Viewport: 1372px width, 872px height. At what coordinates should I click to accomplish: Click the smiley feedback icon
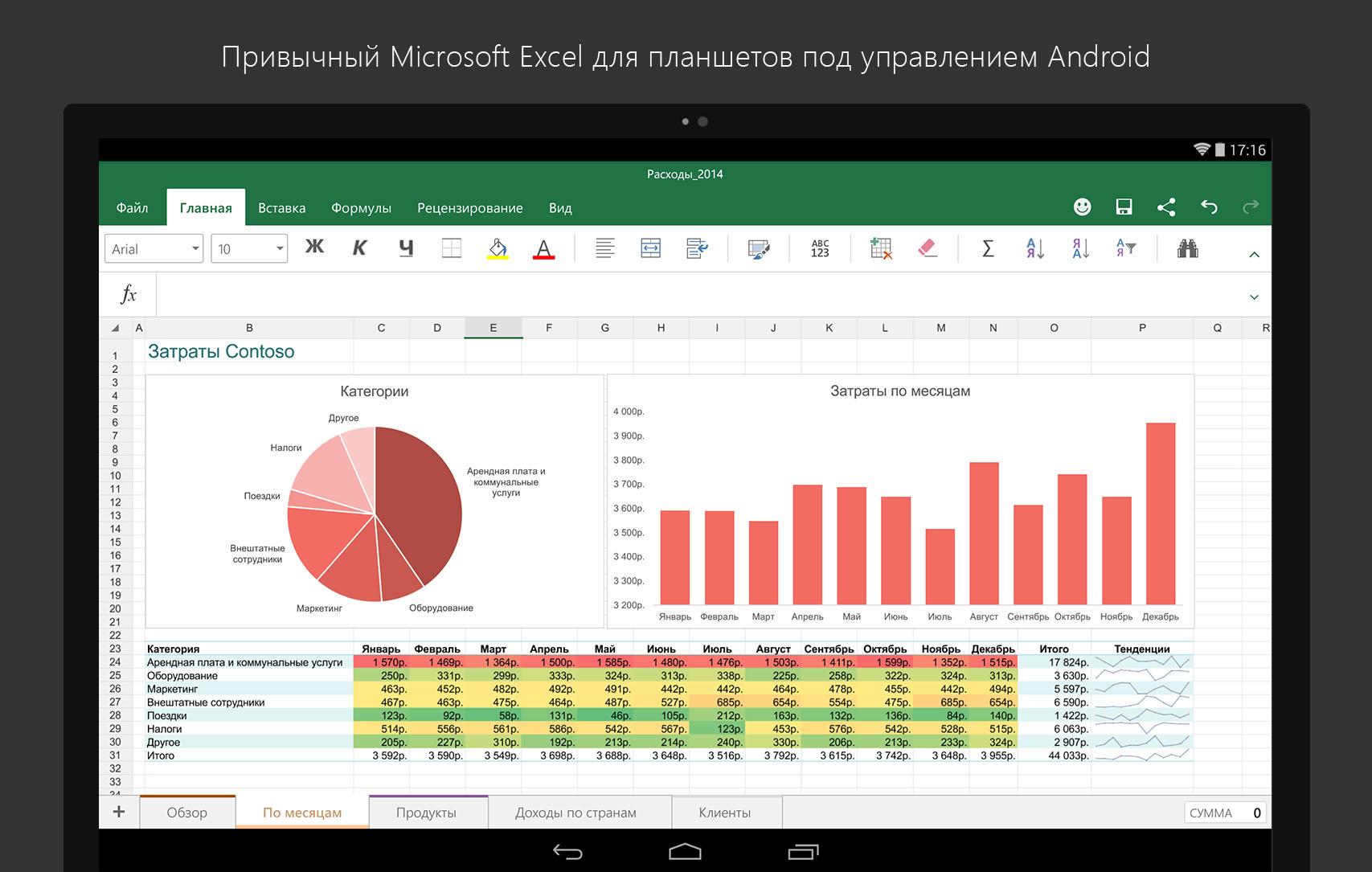pyautogui.click(x=1082, y=207)
